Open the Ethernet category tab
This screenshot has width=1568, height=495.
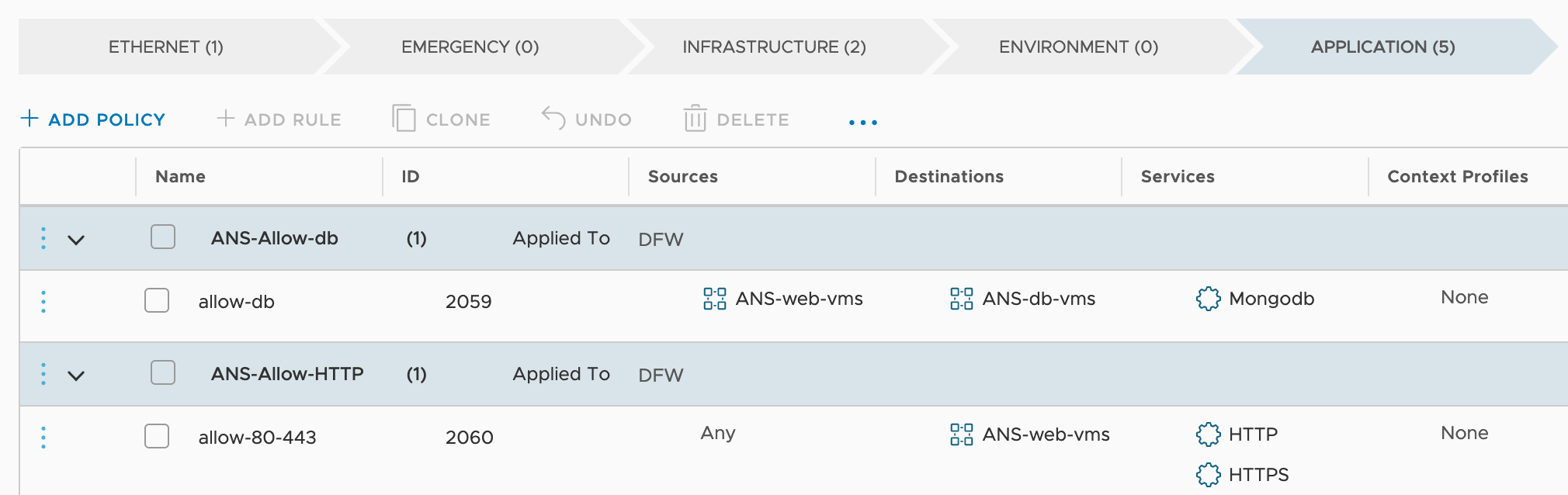click(165, 47)
